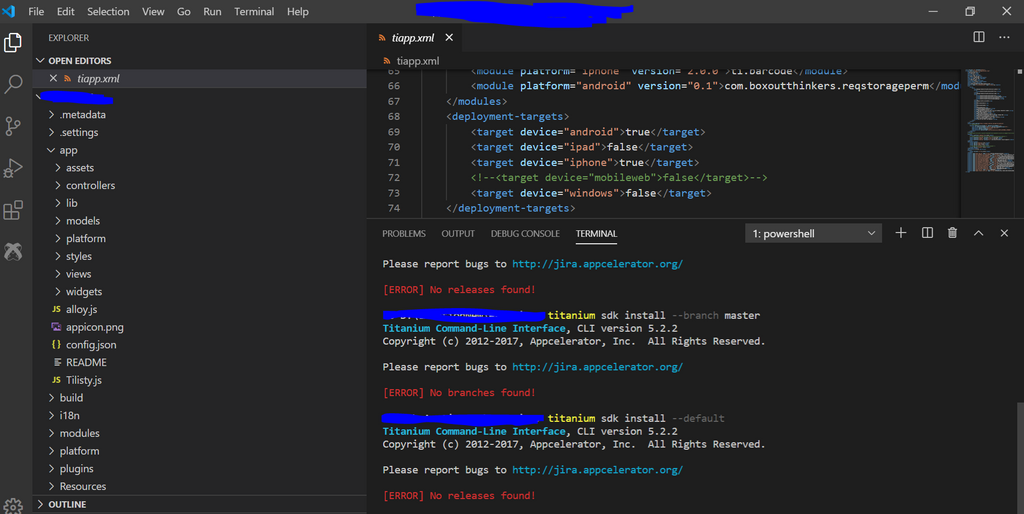
Task: Click line number 72 in gutter
Action: (x=394, y=178)
